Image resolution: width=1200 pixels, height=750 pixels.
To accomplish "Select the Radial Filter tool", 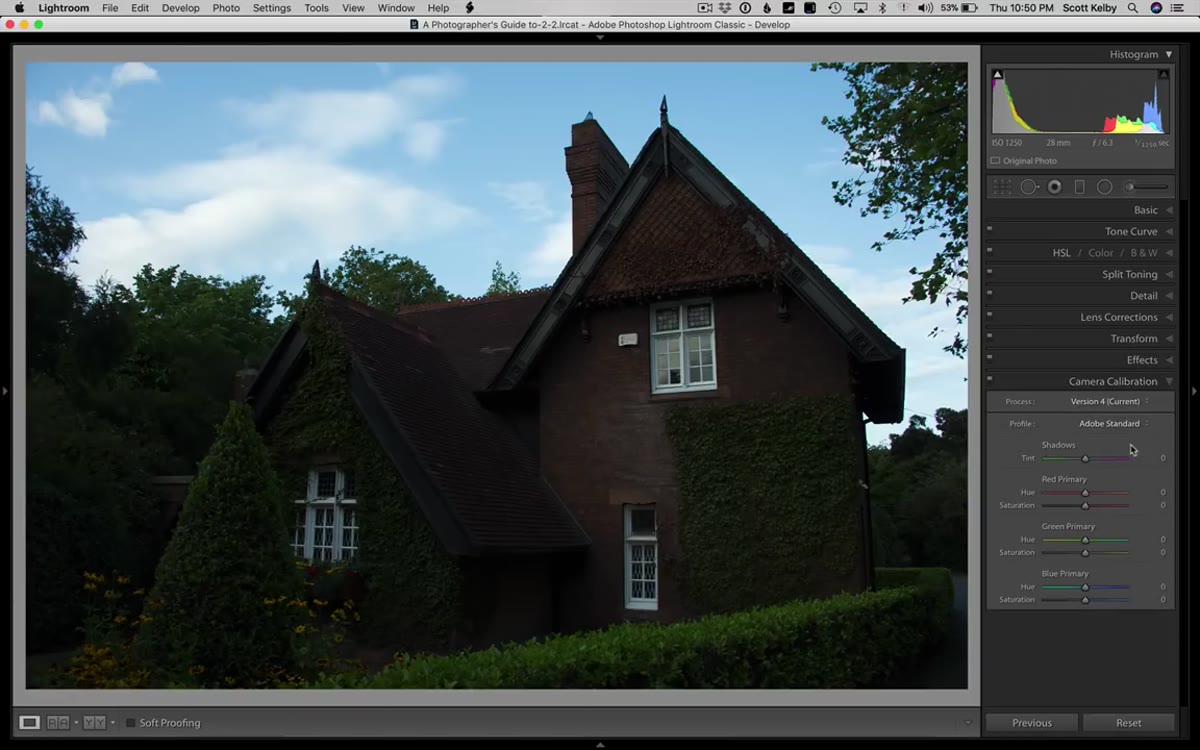I will point(1104,187).
